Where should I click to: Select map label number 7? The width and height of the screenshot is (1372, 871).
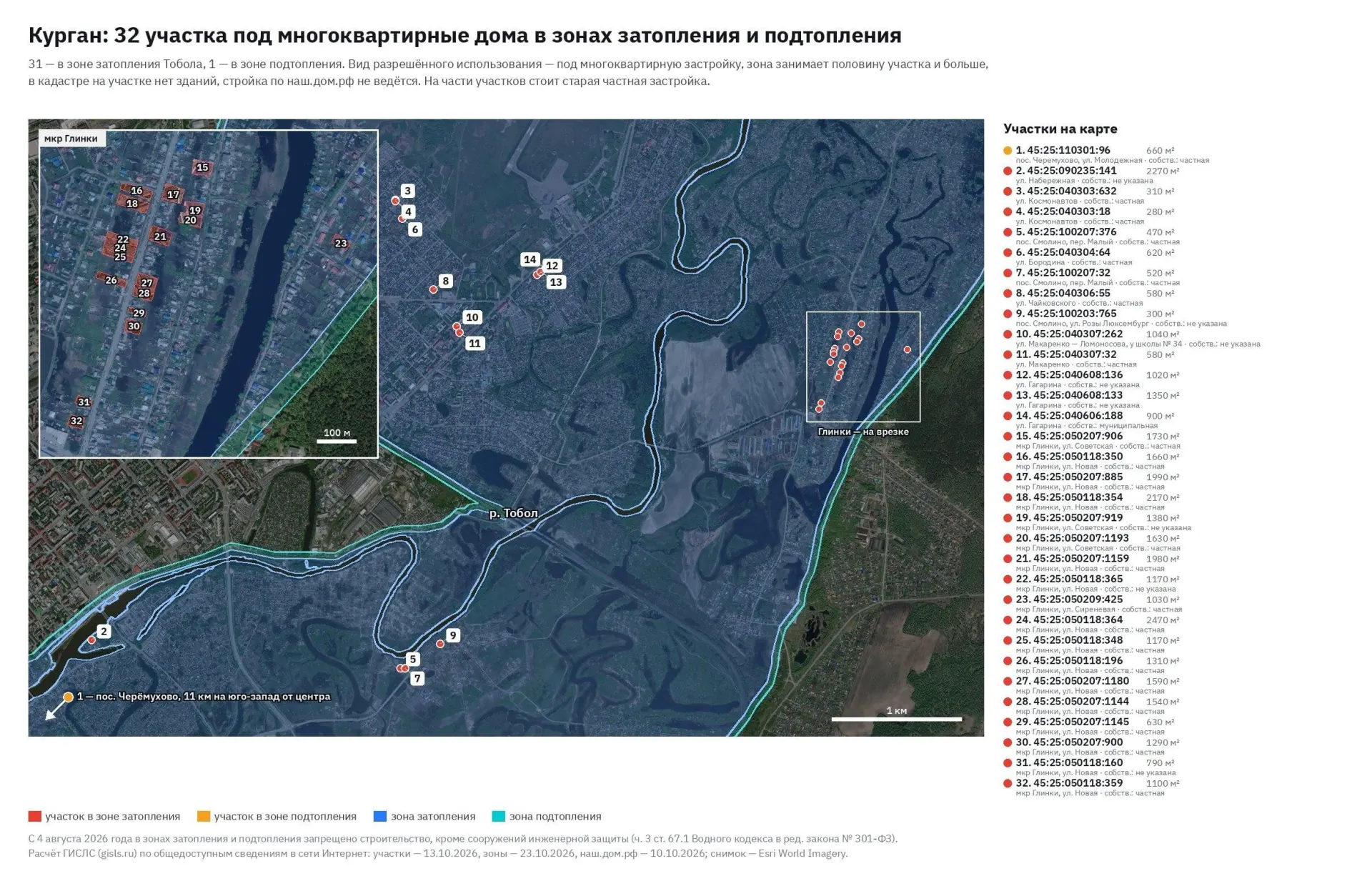tap(417, 678)
